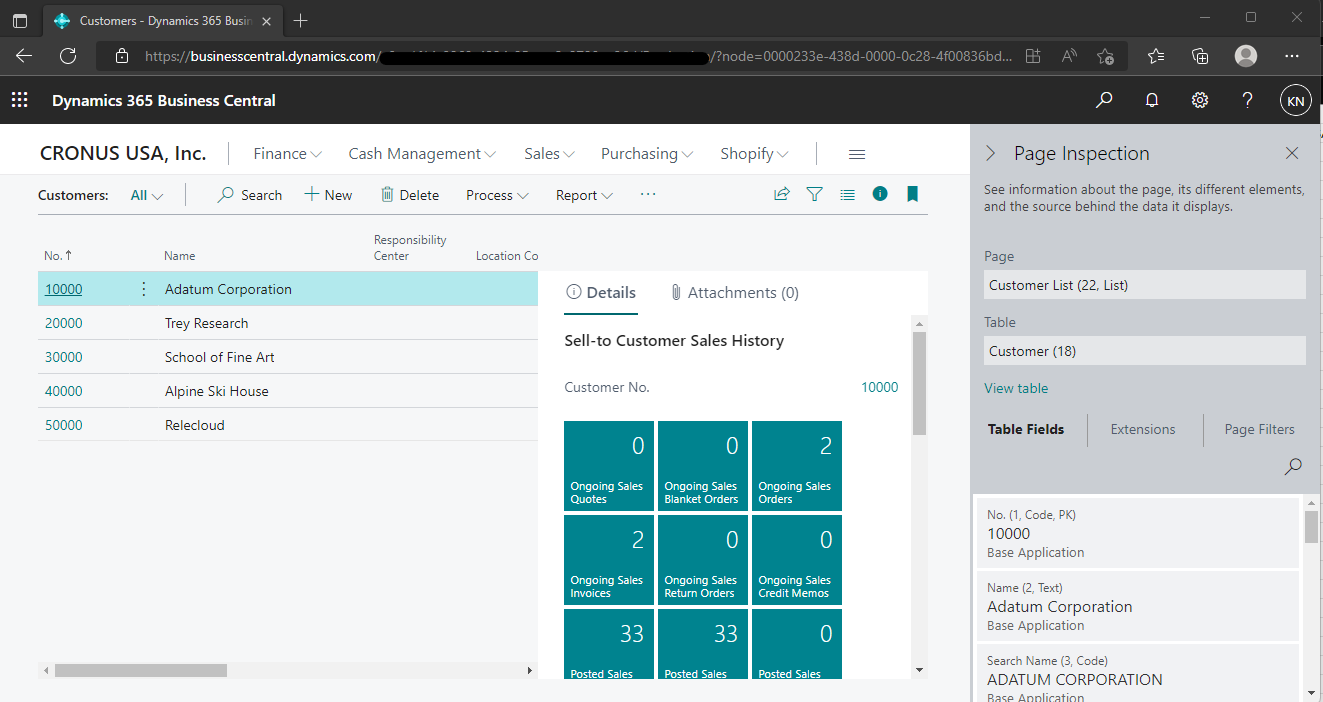Toggle the FactBox information icon
This screenshot has height=702, width=1323.
880,194
